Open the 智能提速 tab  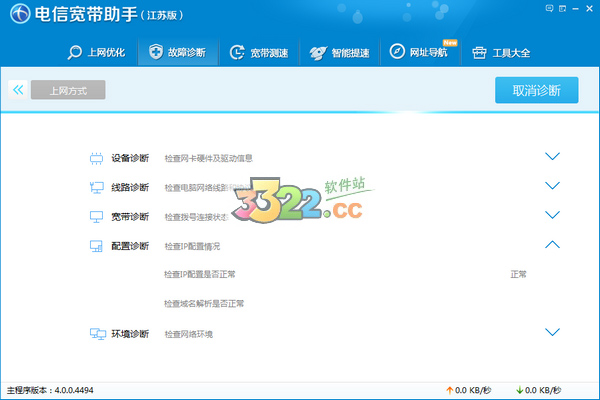340,52
